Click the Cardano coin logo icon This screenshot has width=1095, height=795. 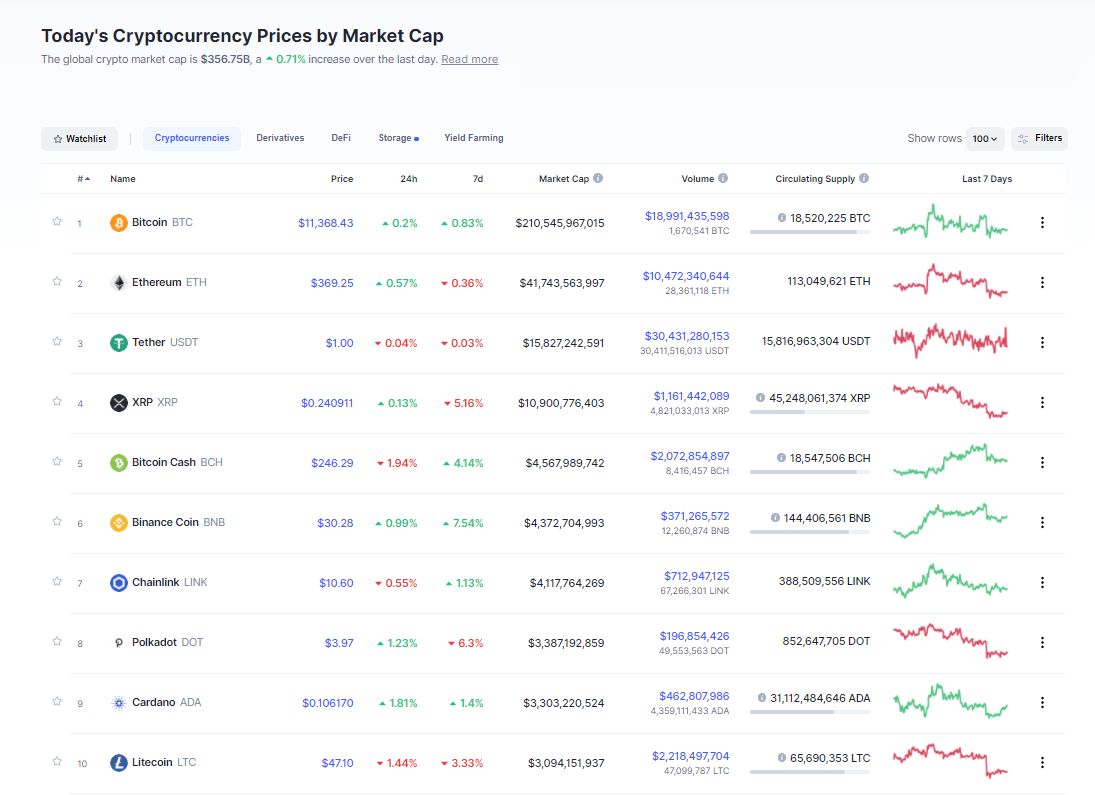[x=119, y=703]
